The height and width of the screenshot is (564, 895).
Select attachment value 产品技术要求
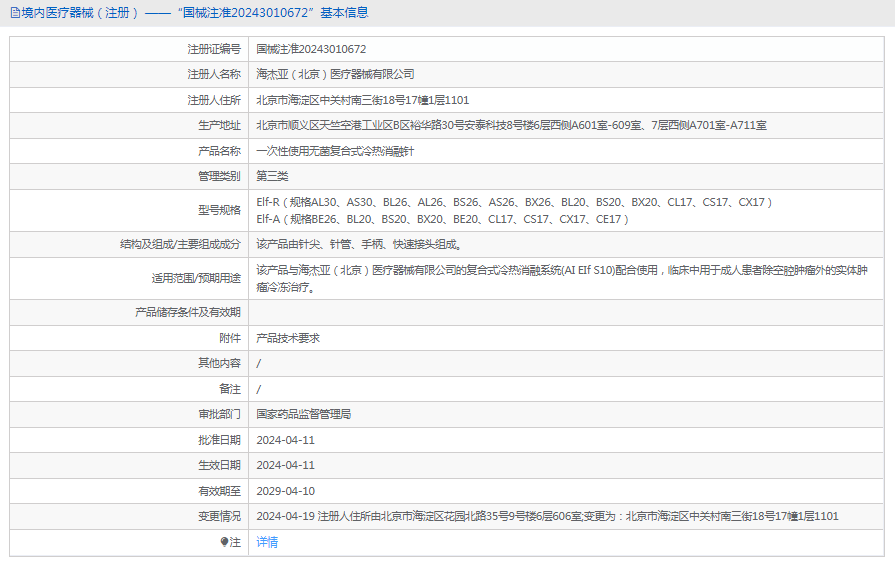pyautogui.click(x=288, y=338)
